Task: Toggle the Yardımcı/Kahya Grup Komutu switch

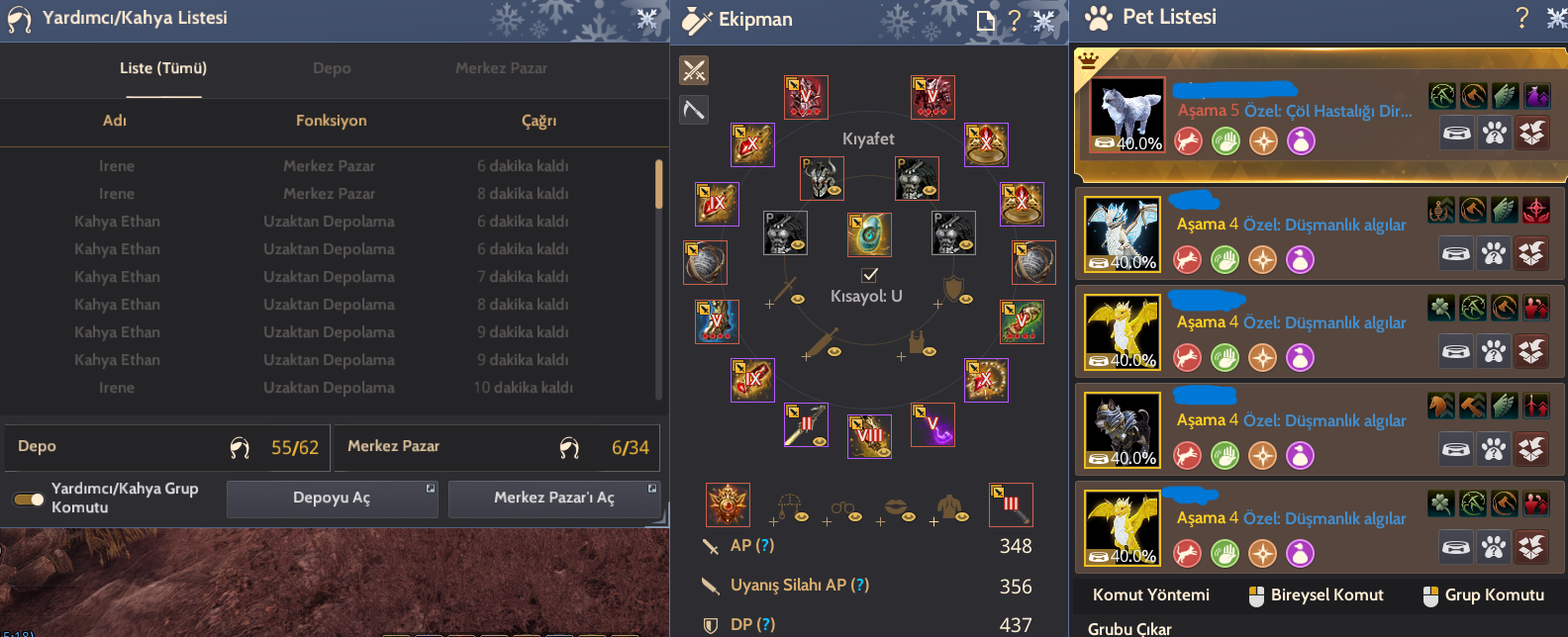Action: point(29,499)
